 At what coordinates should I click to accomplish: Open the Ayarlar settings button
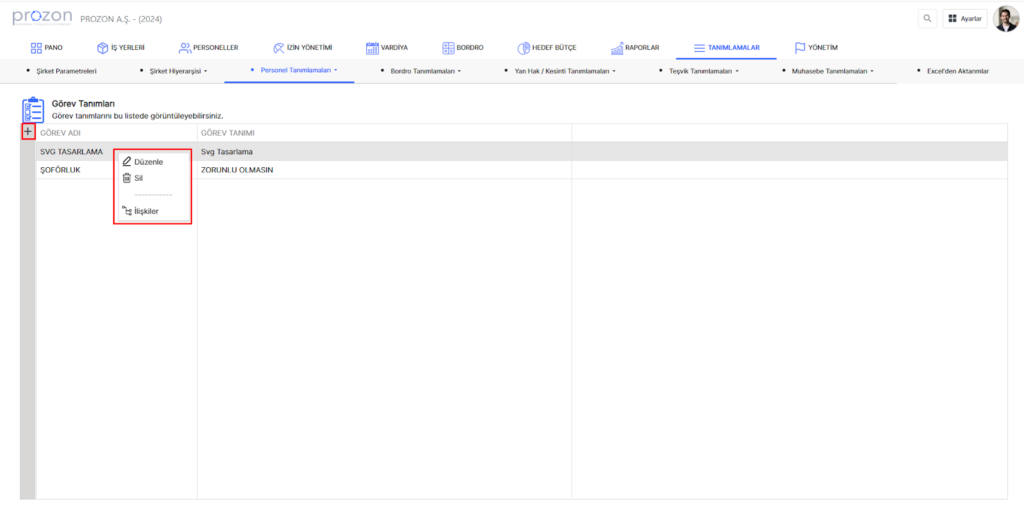(x=965, y=18)
